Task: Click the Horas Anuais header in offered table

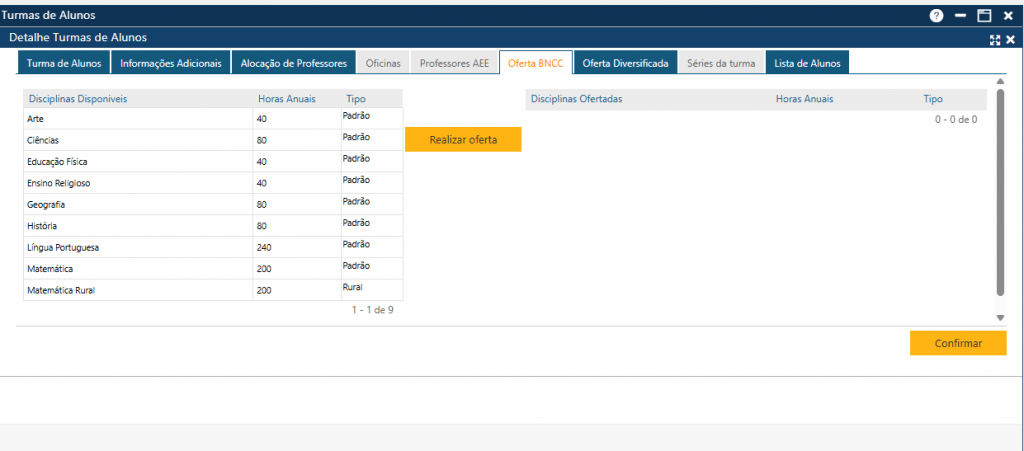Action: tap(804, 99)
